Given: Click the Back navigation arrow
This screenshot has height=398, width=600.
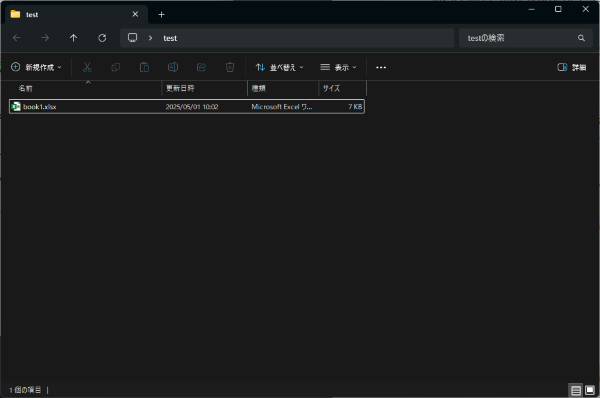Looking at the screenshot, I should [x=16, y=38].
